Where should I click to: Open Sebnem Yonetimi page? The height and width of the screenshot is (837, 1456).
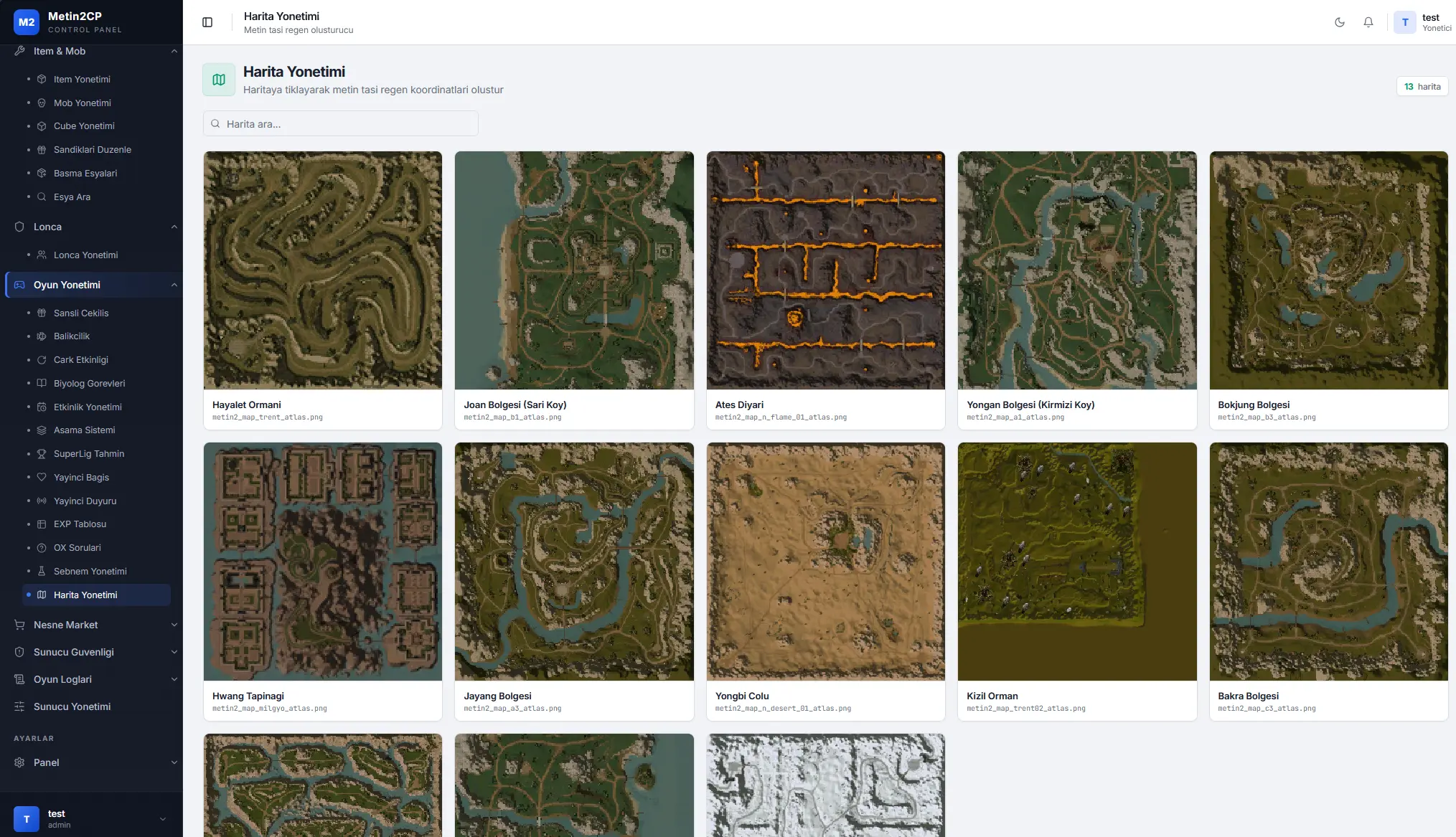tap(97, 571)
